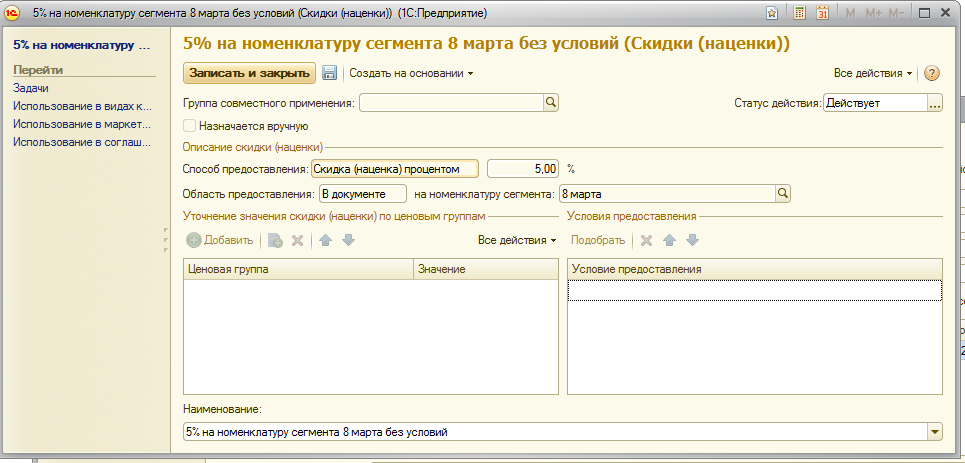Open the top-right Все действия menu
The image size is (965, 463).
[873, 73]
